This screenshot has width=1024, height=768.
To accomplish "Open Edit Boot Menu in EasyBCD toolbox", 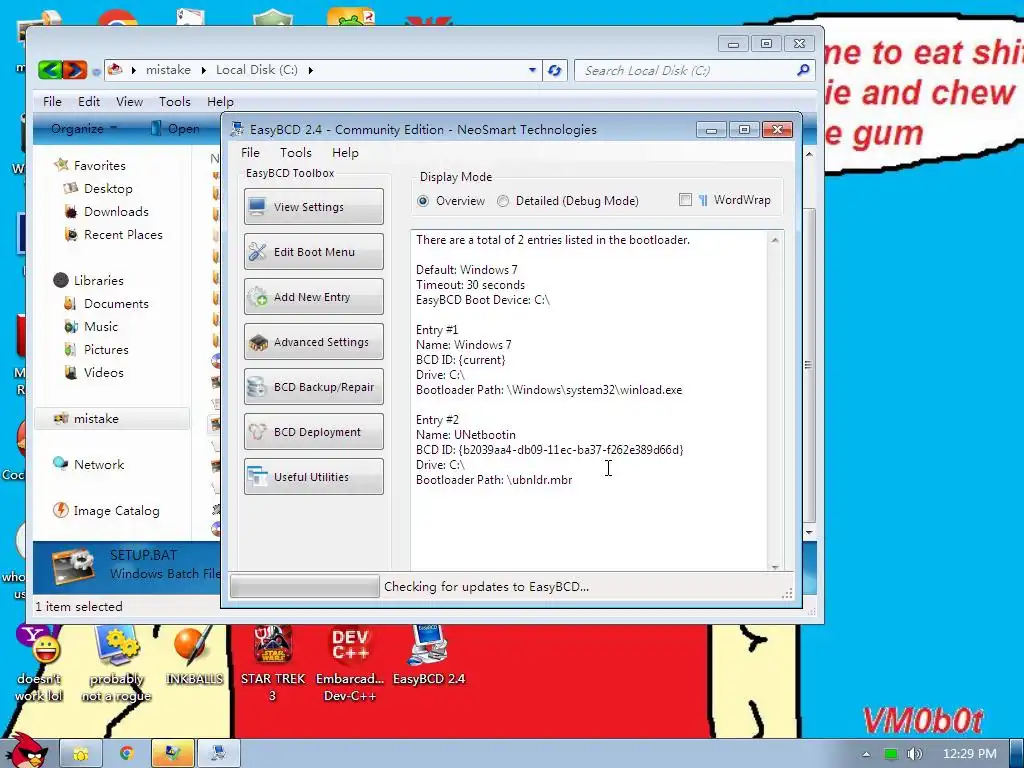I will [313, 251].
